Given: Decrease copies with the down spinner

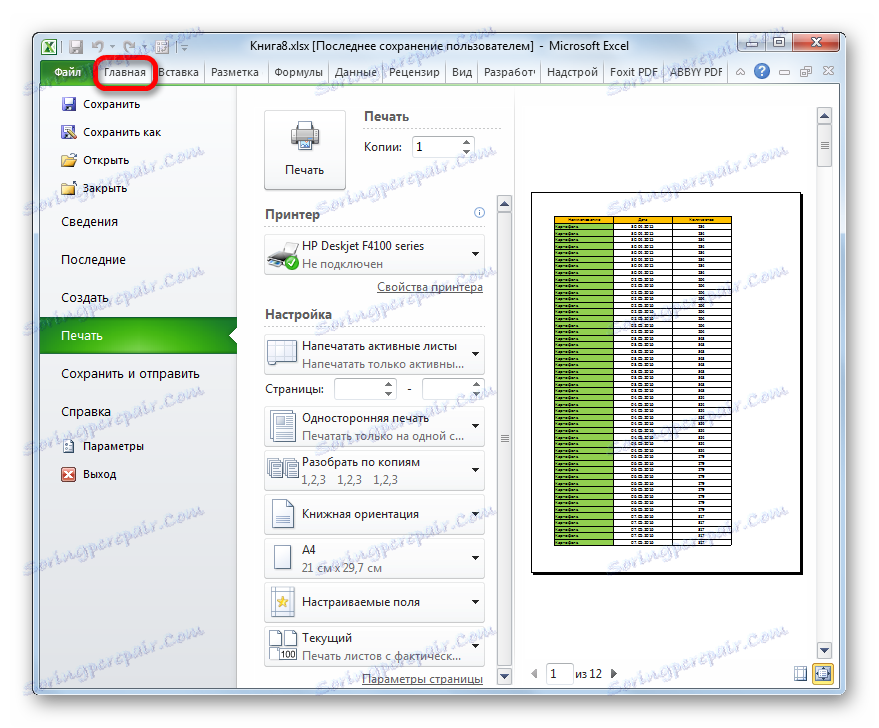Looking at the screenshot, I should pyautogui.click(x=466, y=152).
